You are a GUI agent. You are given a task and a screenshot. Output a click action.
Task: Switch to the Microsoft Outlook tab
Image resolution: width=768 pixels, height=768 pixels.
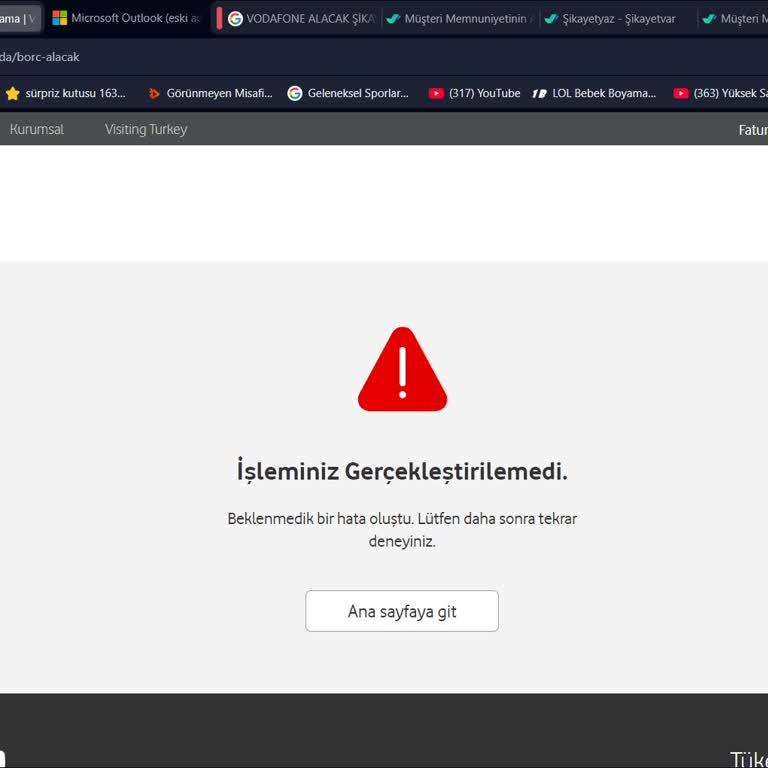pos(126,19)
